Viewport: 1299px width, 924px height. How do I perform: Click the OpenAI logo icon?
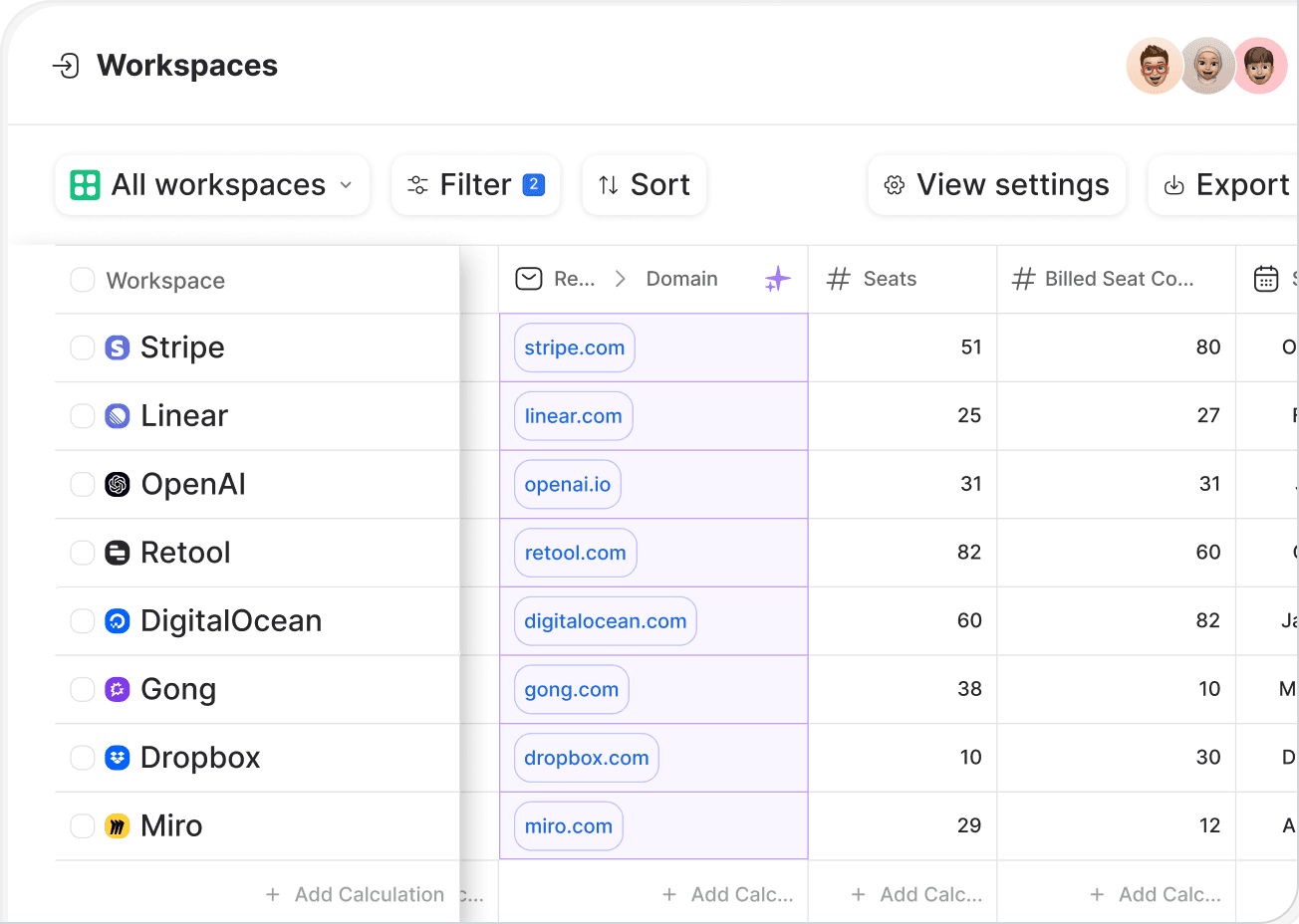[118, 484]
